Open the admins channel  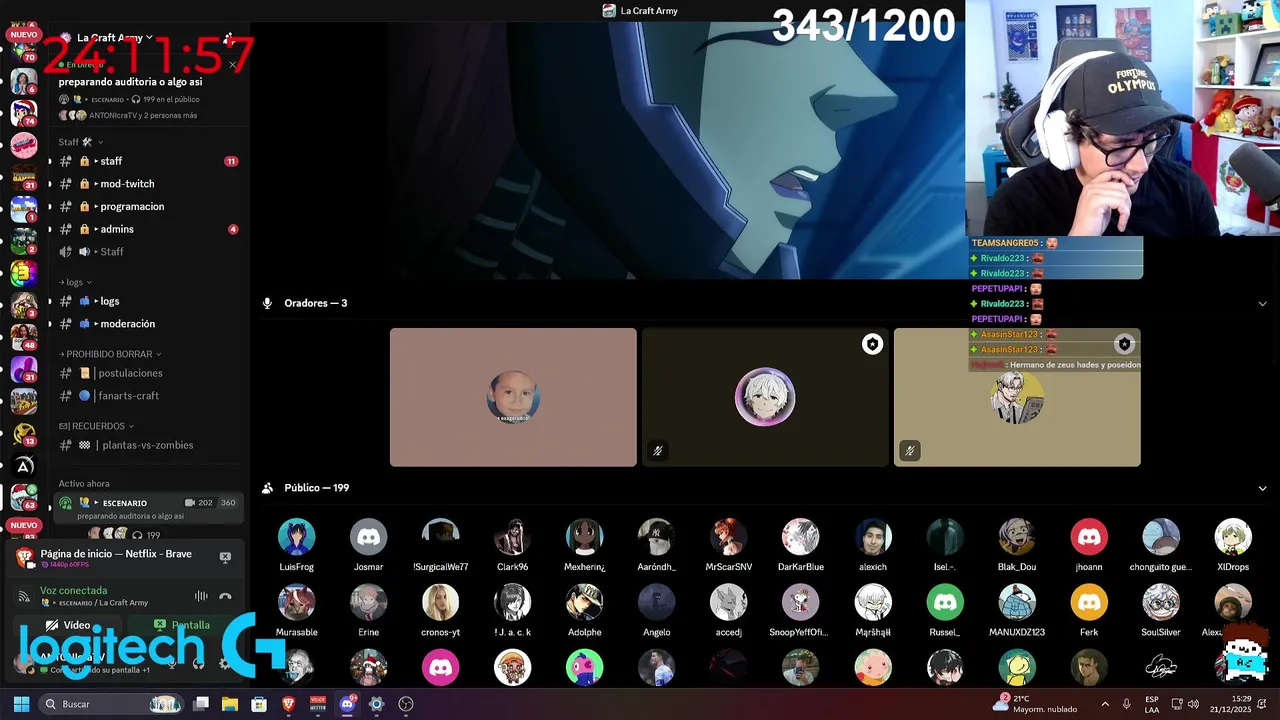(x=148, y=229)
